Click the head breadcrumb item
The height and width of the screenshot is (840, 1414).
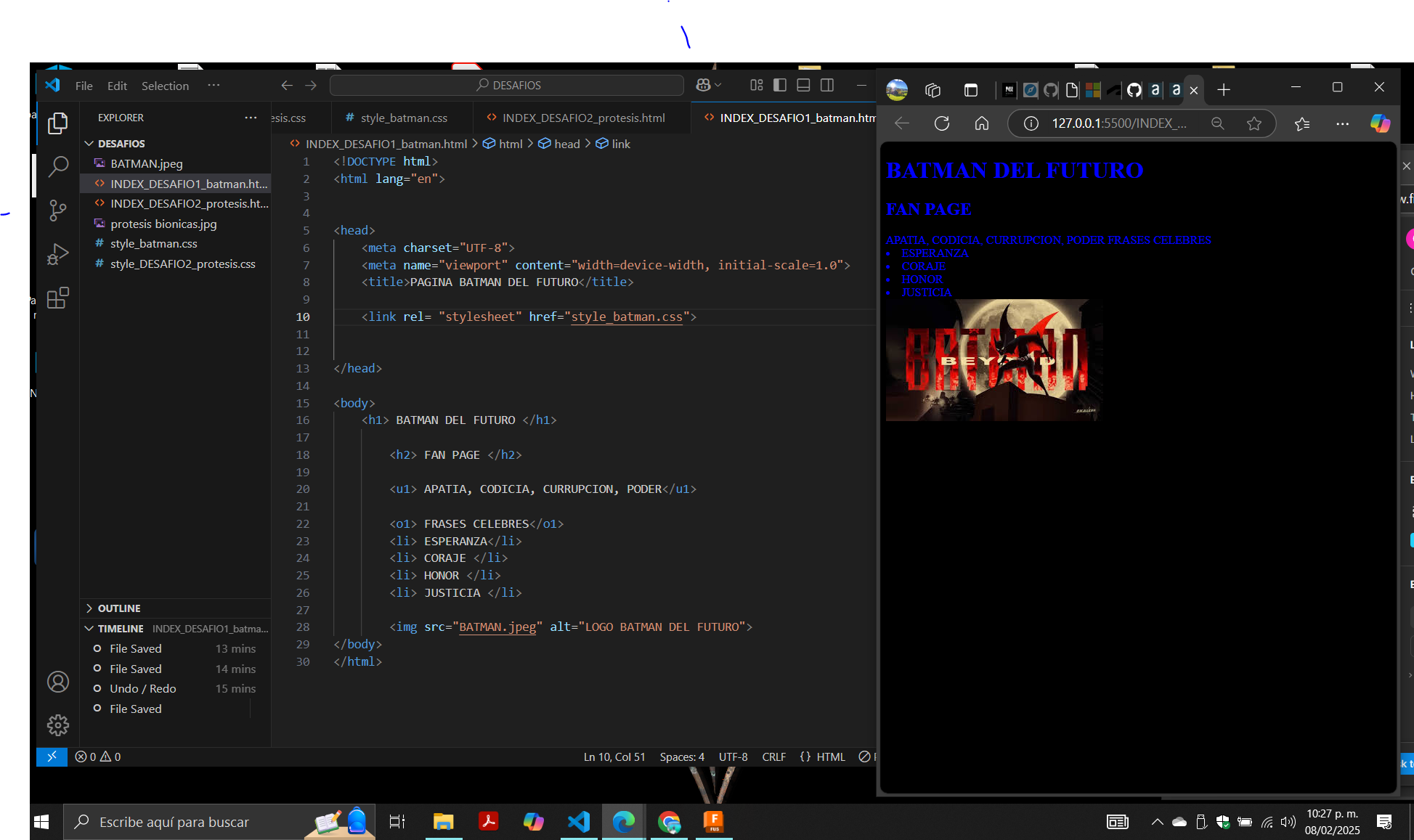pos(566,144)
